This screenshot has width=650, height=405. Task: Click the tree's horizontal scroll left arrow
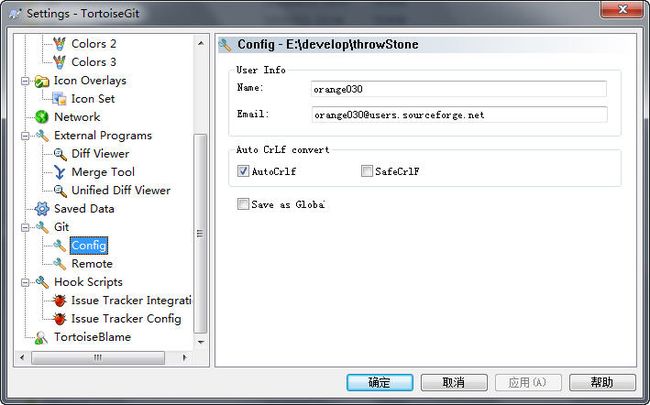click(22, 357)
